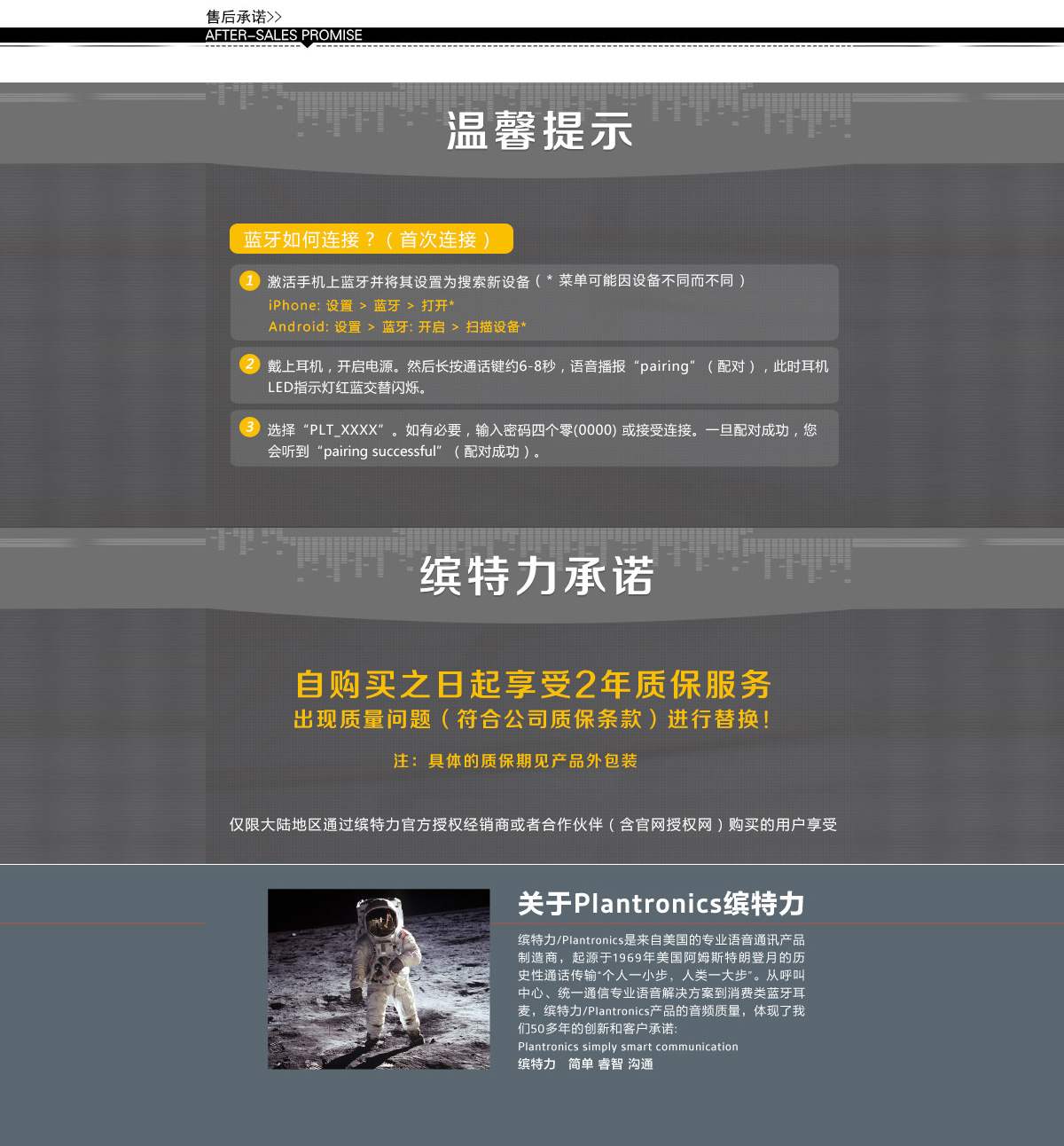This screenshot has width=1064, height=1146.
Task: Click the Android: 设置 > 蓝牙: 开启 line
Action: 397,326
